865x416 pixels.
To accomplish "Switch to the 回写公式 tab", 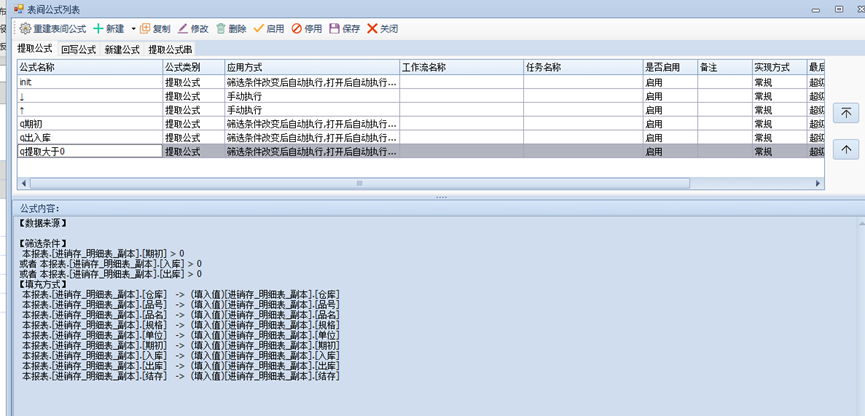I will (x=78, y=49).
